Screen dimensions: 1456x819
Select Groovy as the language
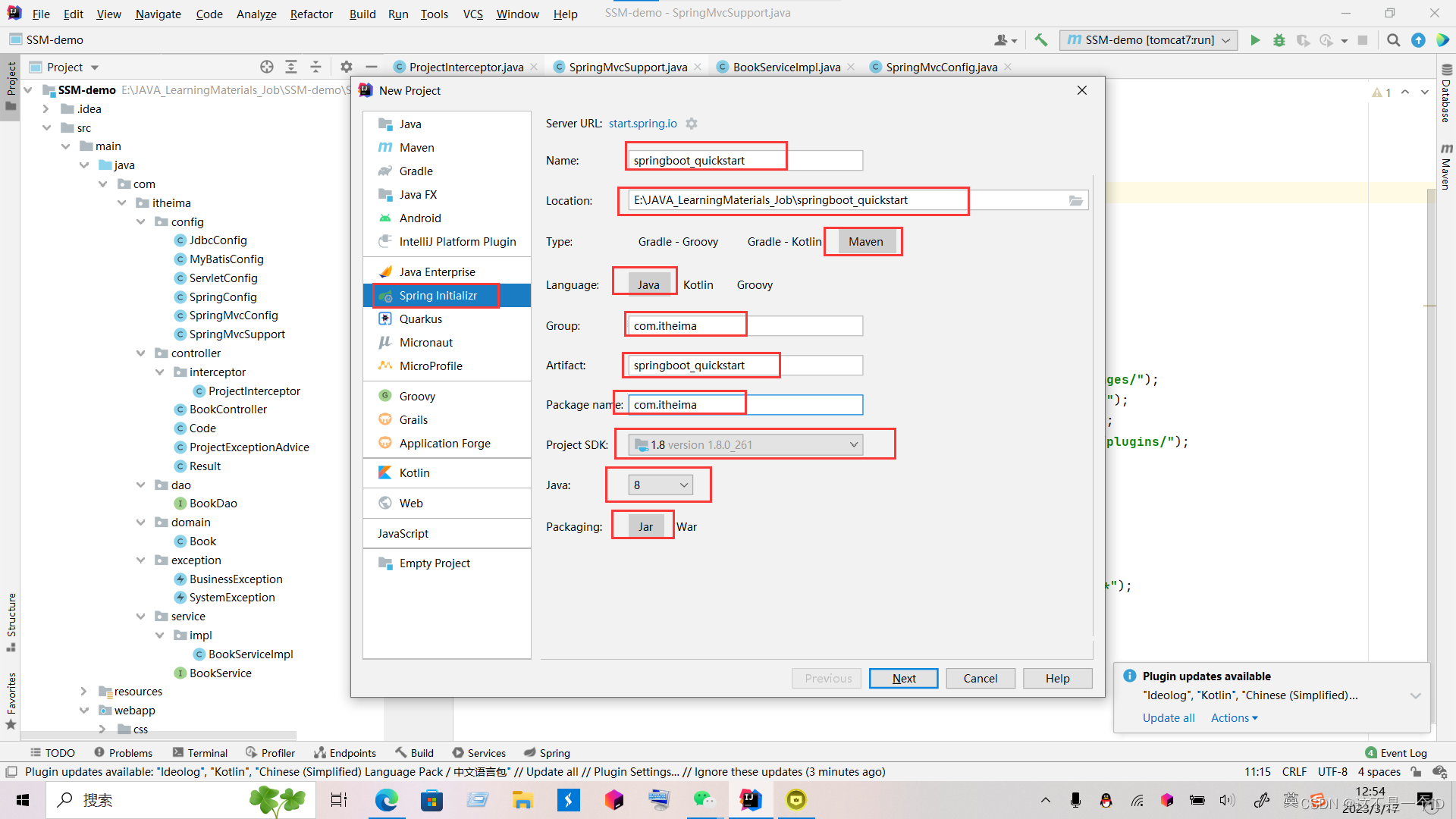click(x=755, y=285)
